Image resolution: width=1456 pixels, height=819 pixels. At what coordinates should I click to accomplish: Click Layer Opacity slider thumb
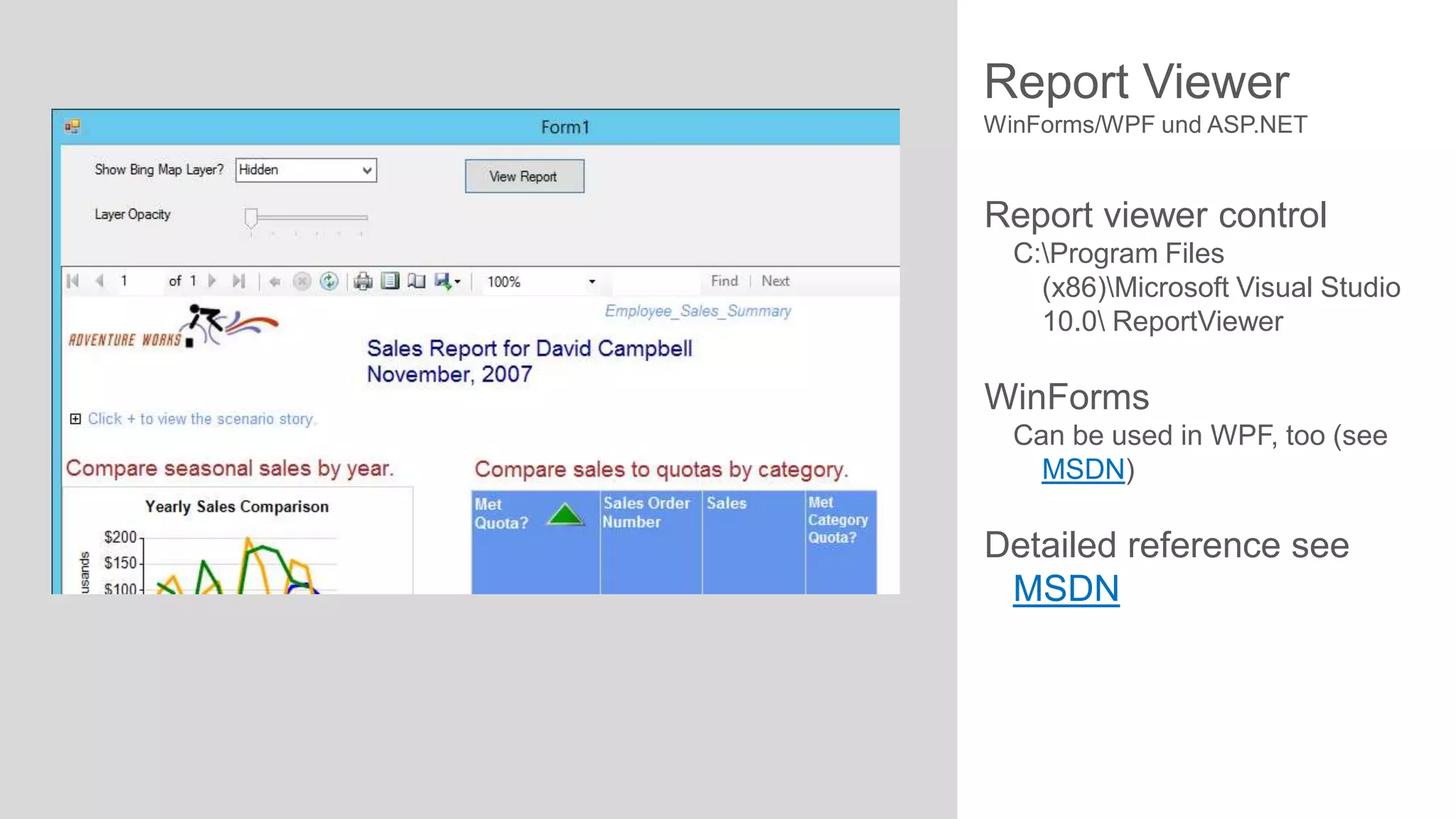pyautogui.click(x=250, y=218)
